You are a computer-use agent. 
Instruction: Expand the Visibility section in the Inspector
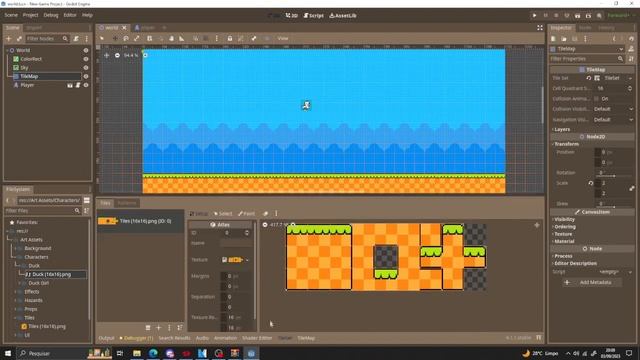click(x=564, y=219)
